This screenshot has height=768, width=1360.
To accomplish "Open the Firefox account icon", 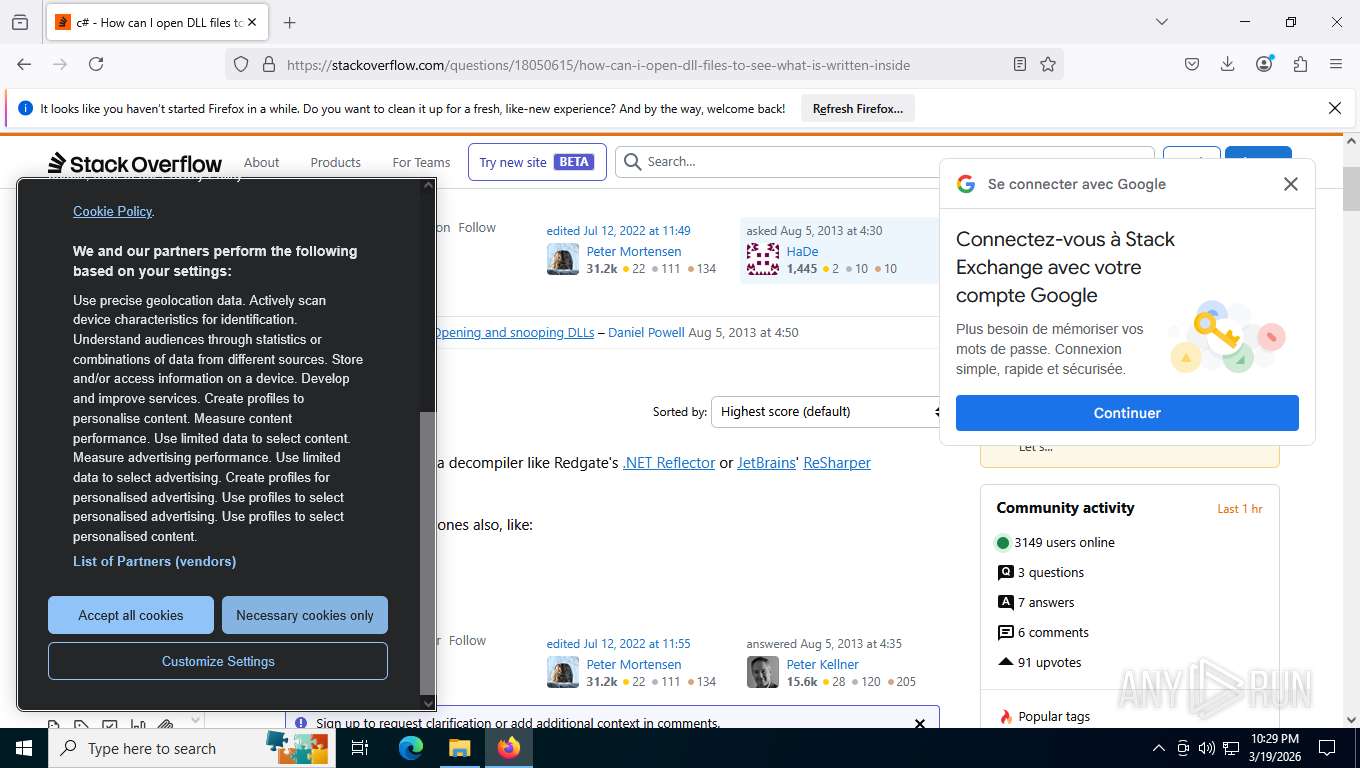I will 1264,64.
